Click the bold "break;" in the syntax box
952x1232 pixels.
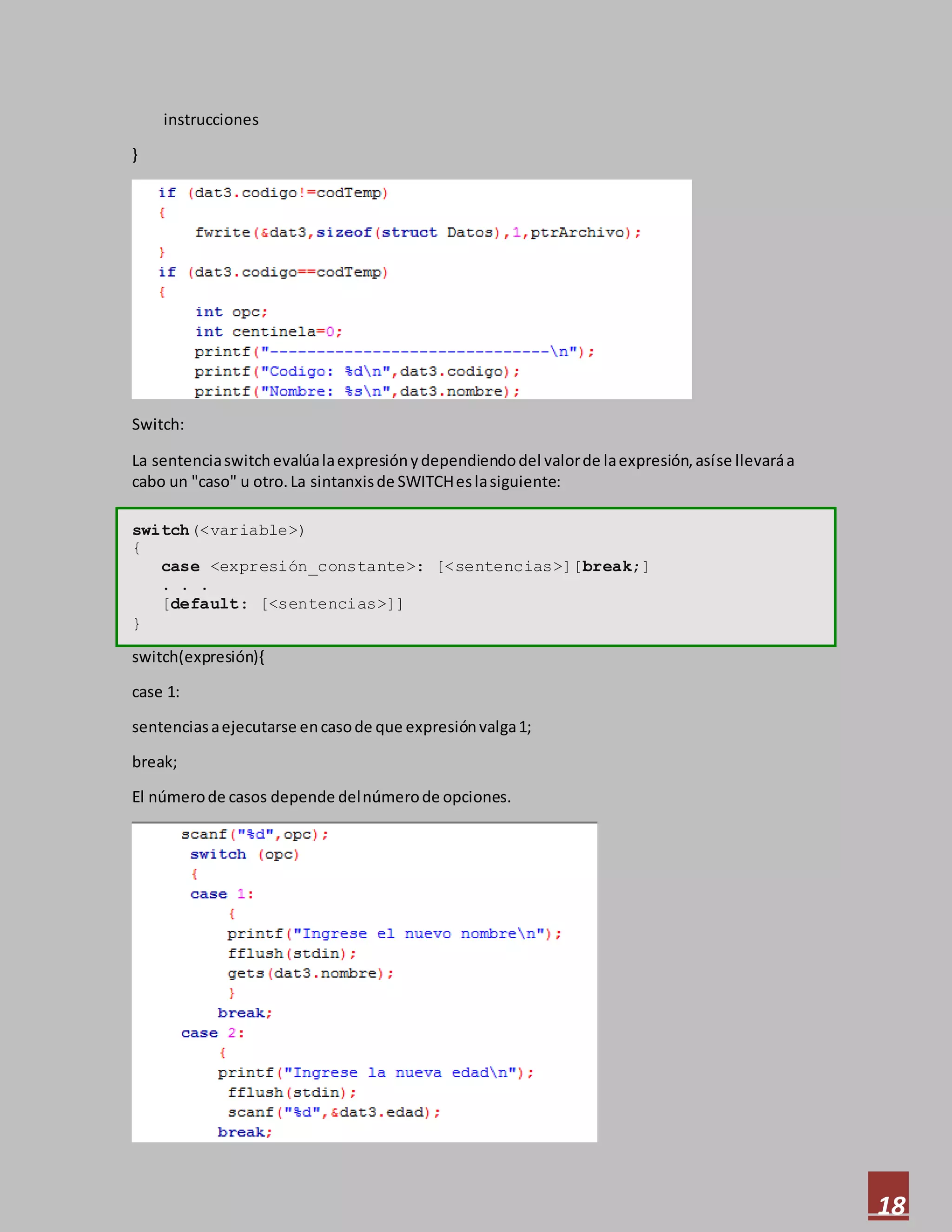pos(611,566)
